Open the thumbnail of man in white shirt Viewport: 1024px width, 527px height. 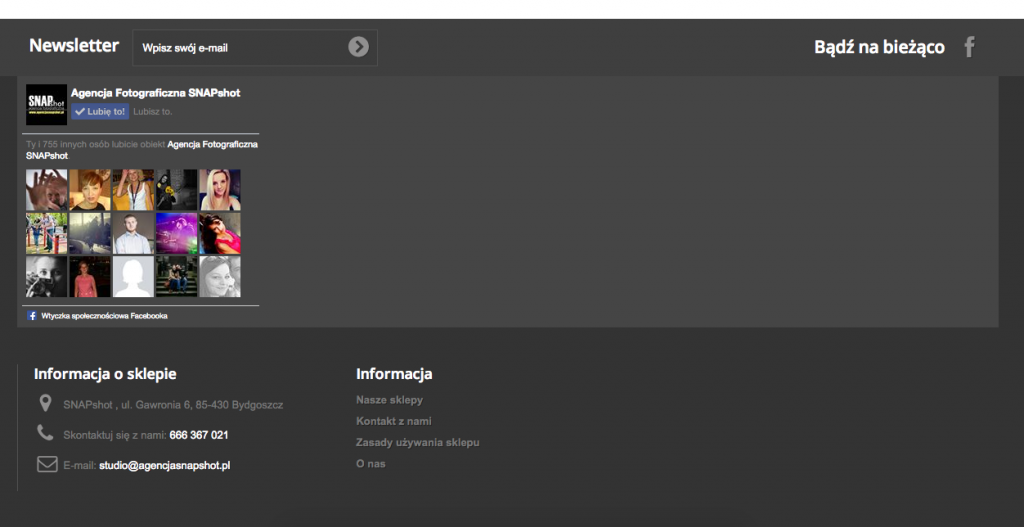click(133, 233)
